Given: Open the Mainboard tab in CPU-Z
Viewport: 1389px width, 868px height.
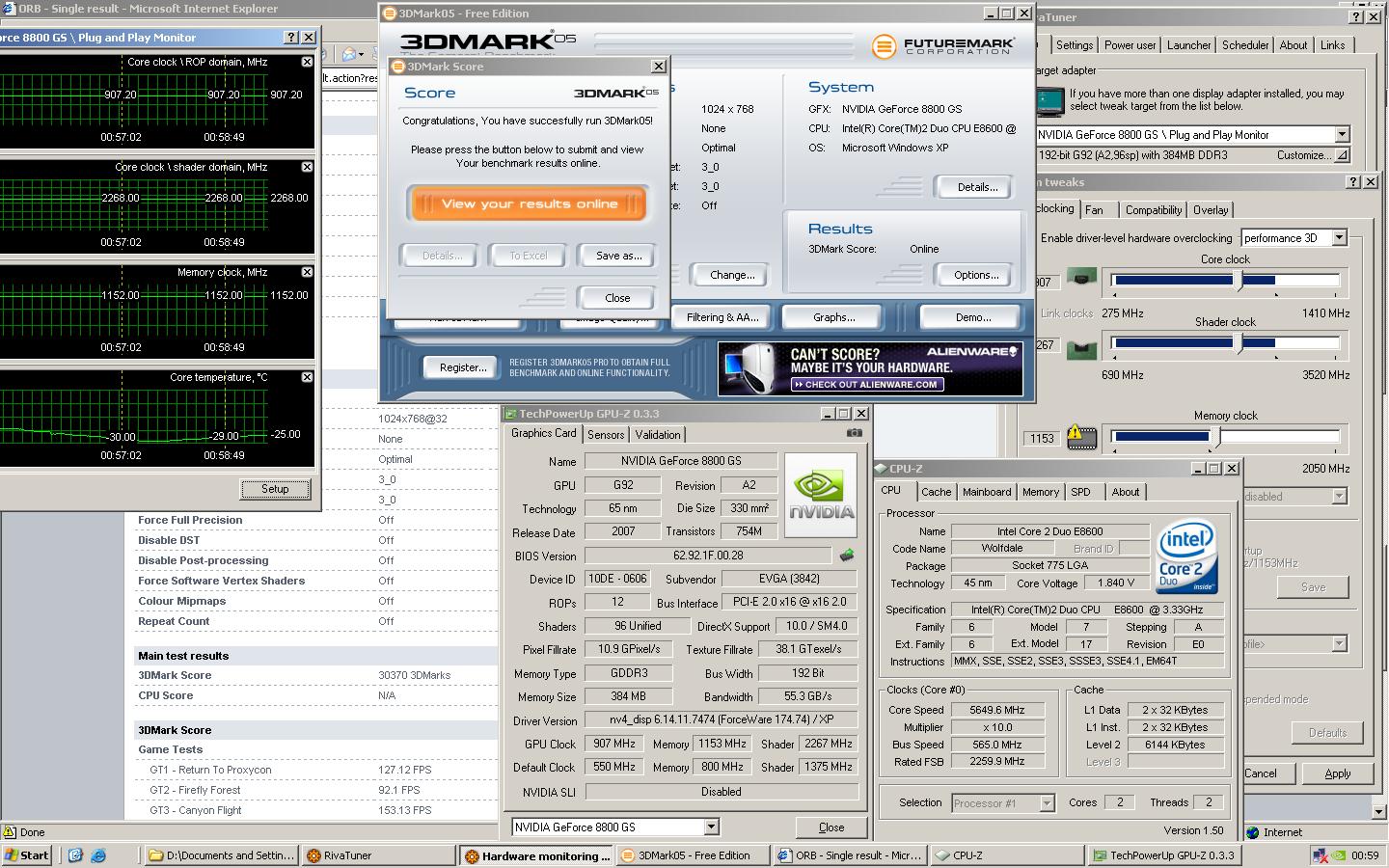Looking at the screenshot, I should click(987, 492).
